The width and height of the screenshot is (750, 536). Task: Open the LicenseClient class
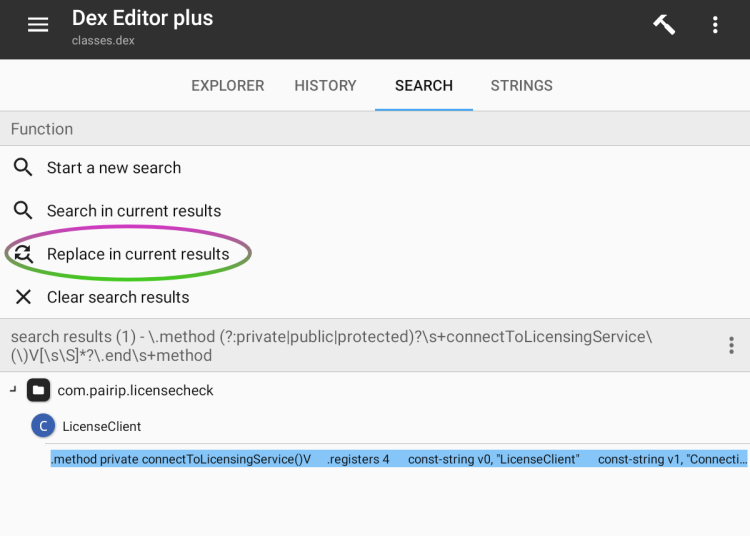[x=101, y=427]
